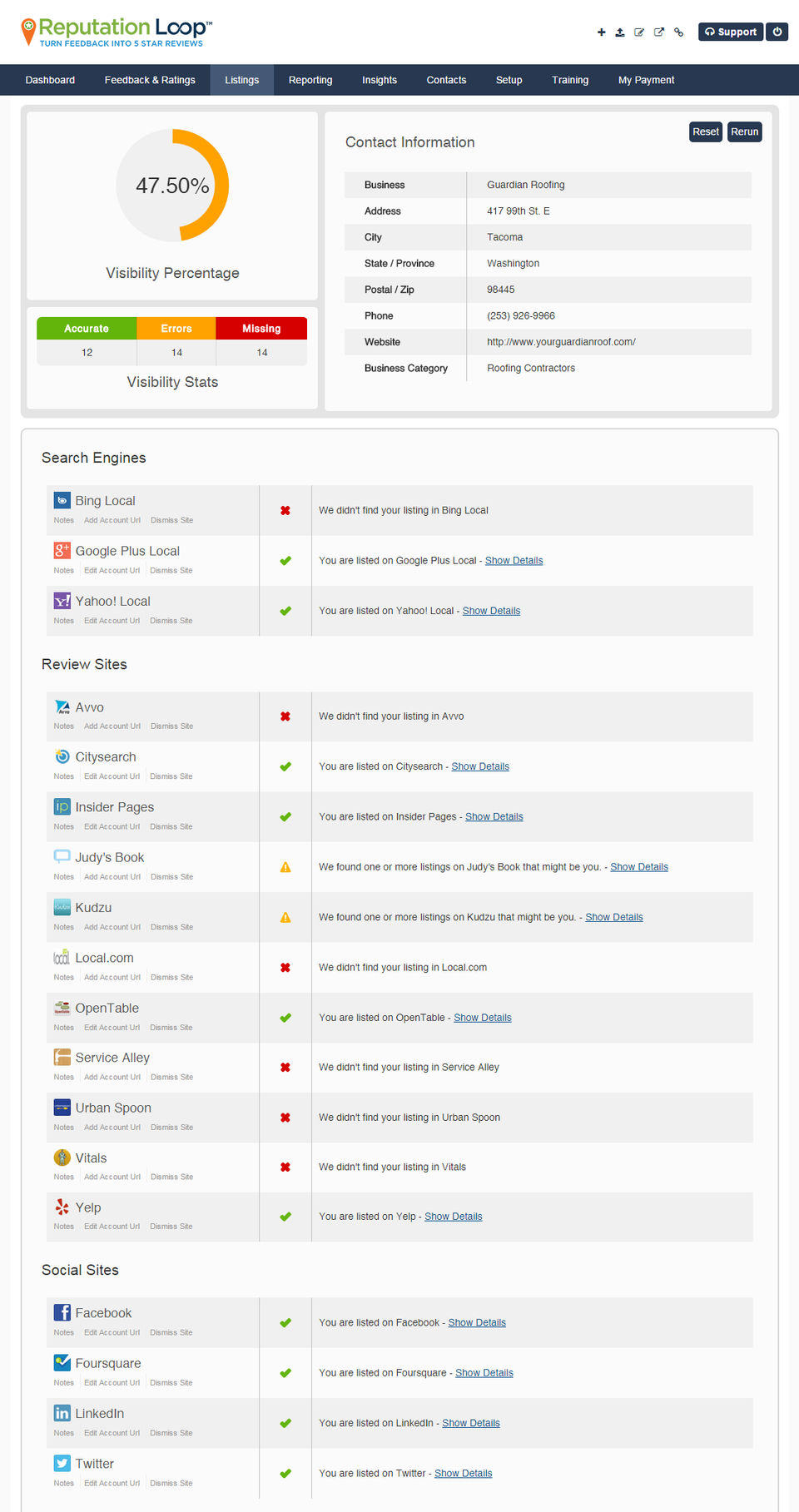
Task: Click the upload icon in header
Action: pyautogui.click(x=620, y=32)
